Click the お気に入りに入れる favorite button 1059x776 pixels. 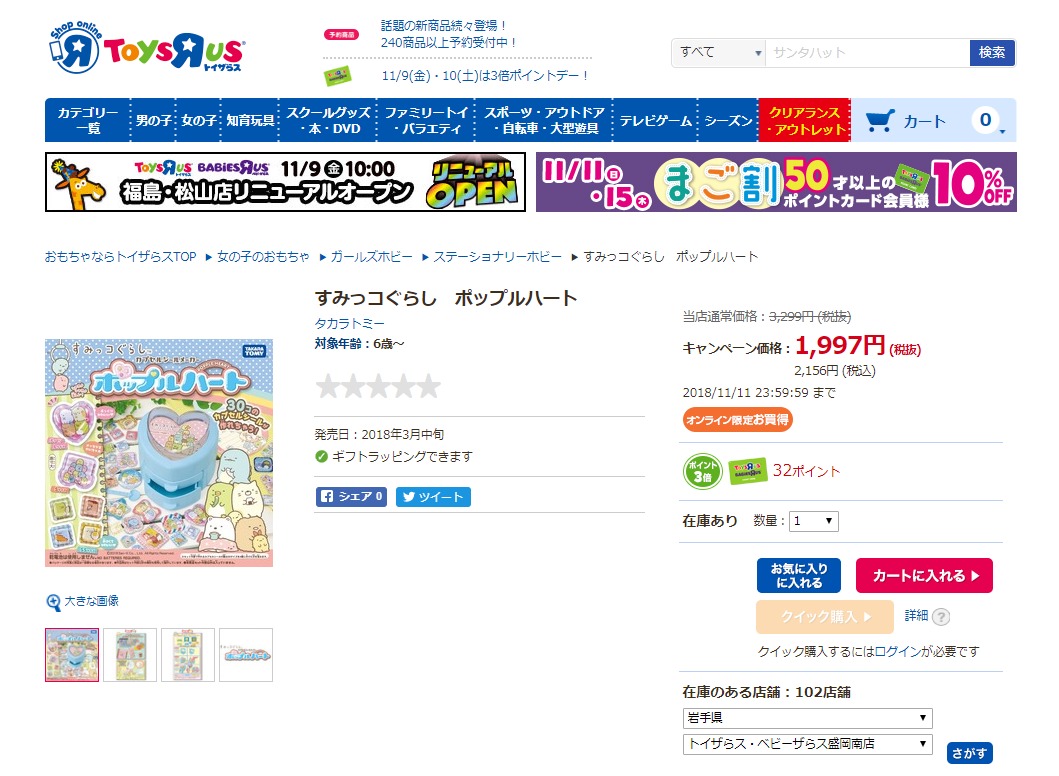[799, 576]
